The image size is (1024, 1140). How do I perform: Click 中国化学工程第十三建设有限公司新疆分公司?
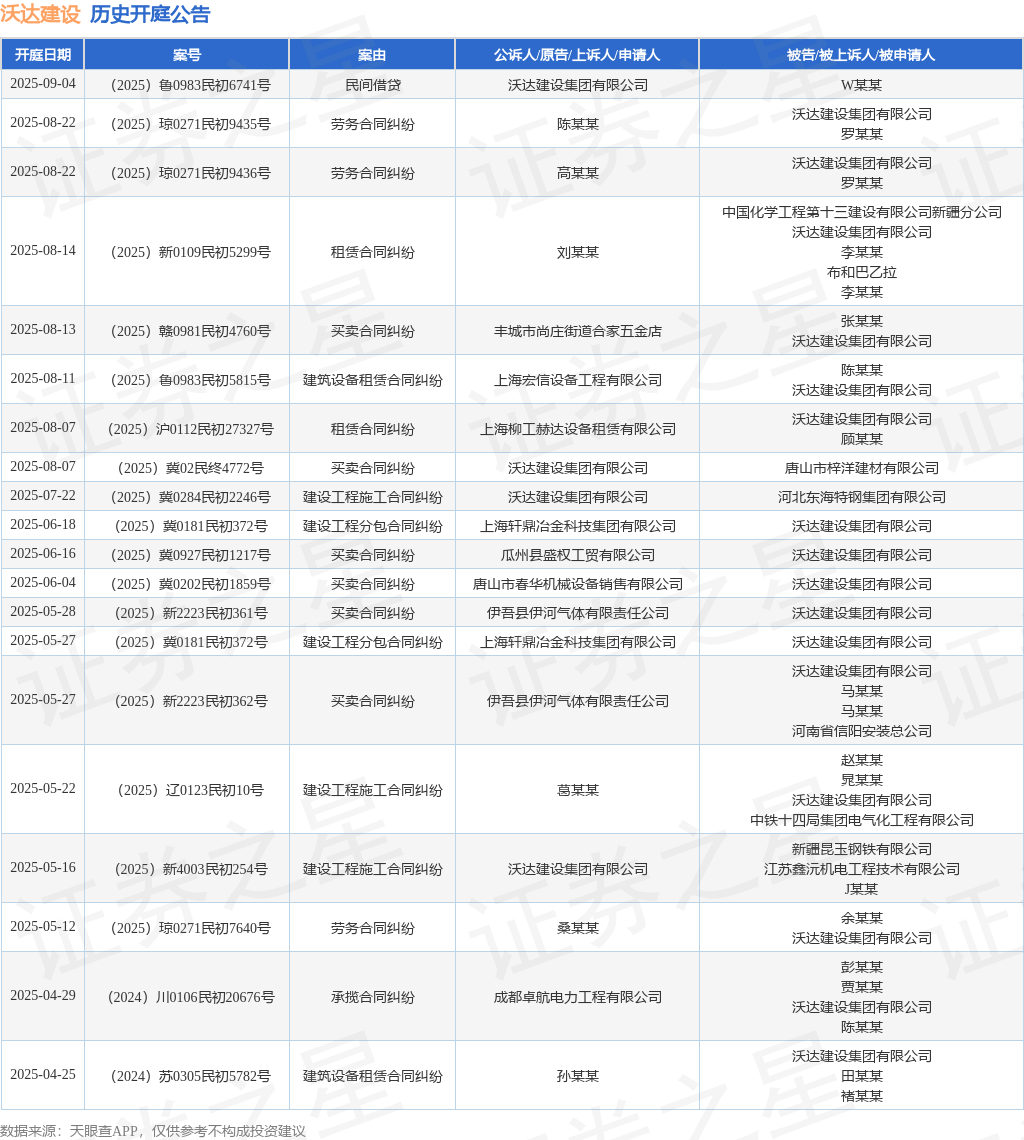[x=861, y=212]
